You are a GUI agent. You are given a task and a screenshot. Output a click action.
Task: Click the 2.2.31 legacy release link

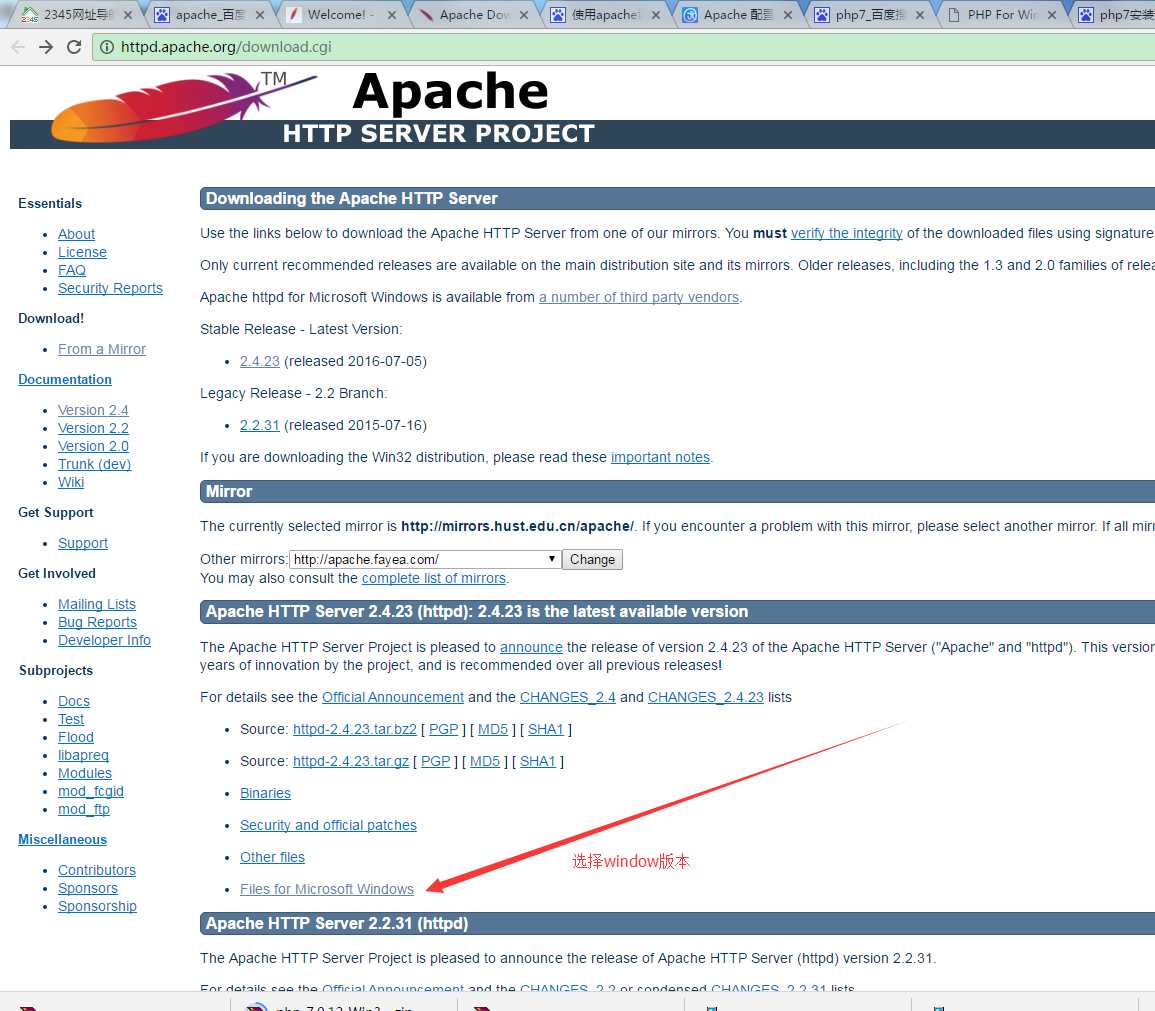pyautogui.click(x=259, y=426)
